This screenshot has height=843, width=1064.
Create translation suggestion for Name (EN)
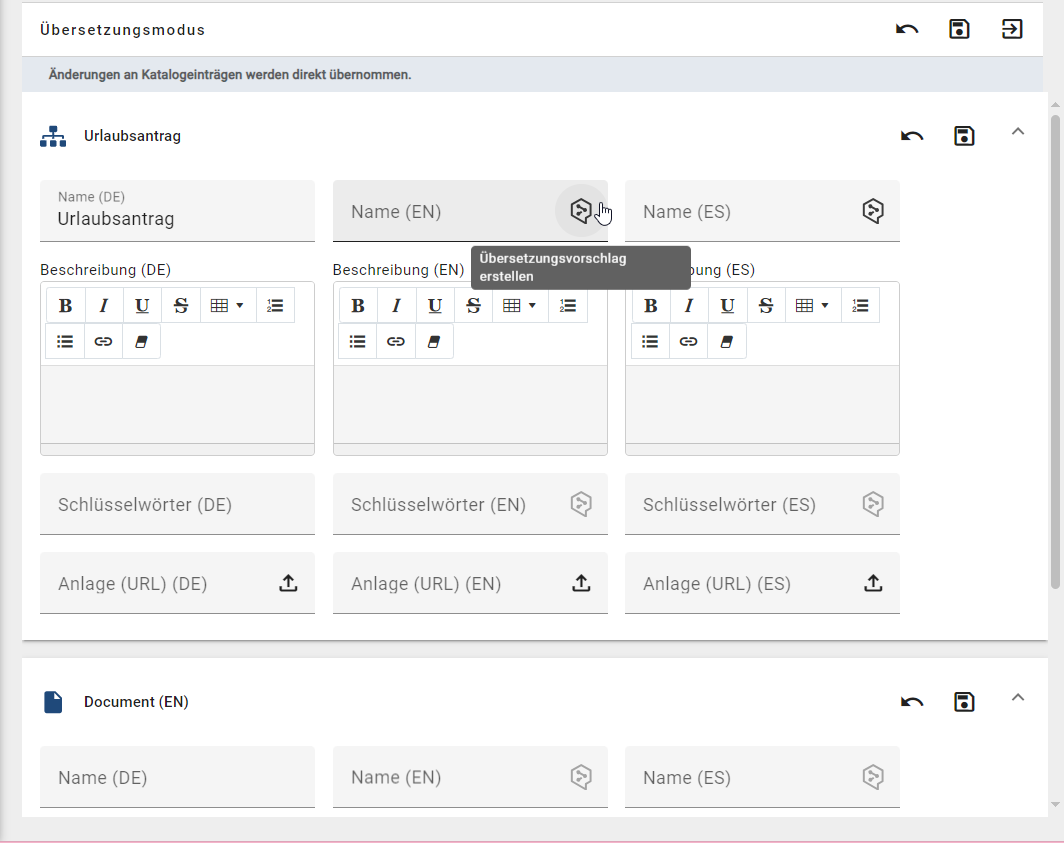[581, 210]
